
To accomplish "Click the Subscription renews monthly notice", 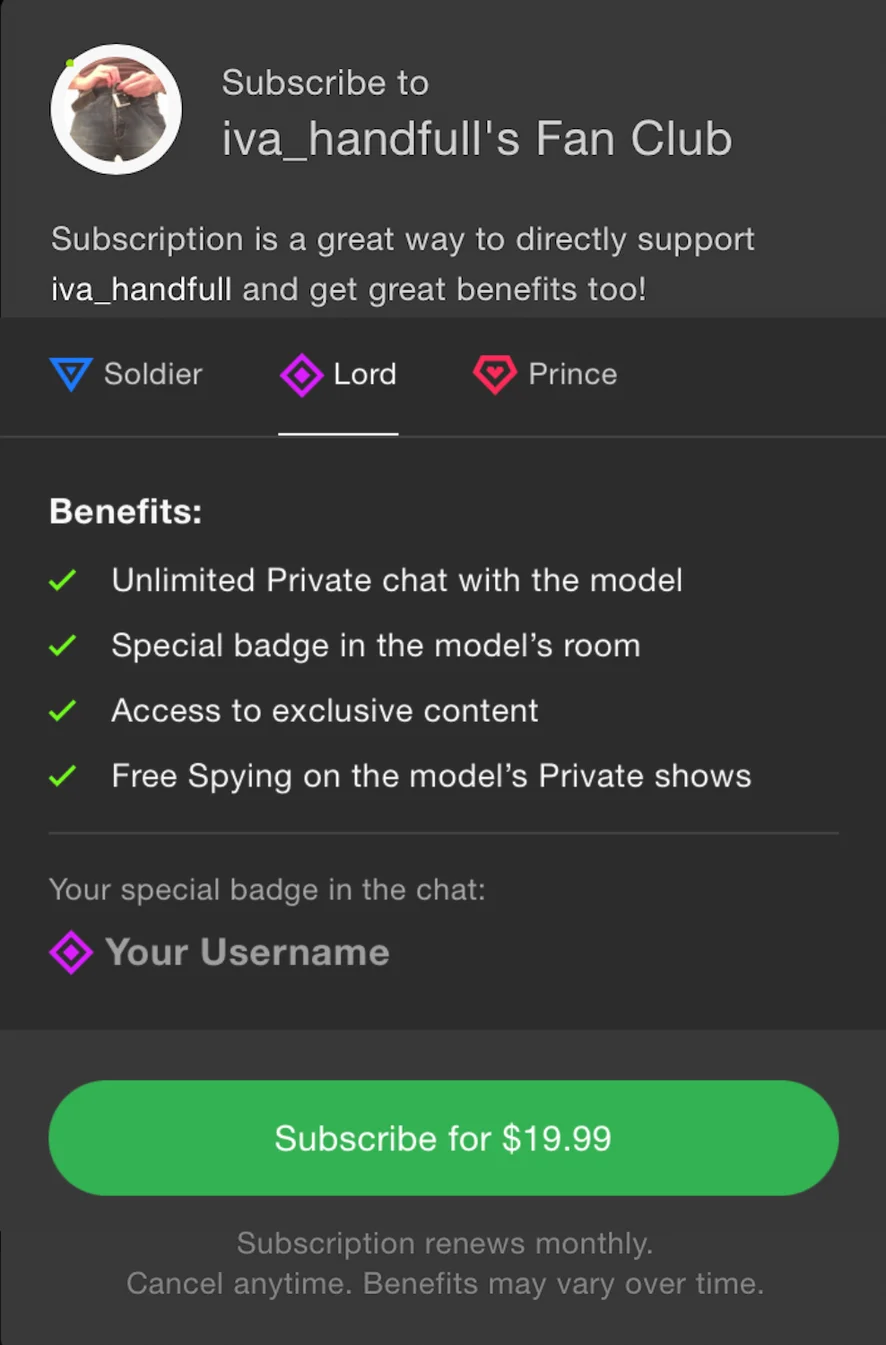I will [x=444, y=1244].
